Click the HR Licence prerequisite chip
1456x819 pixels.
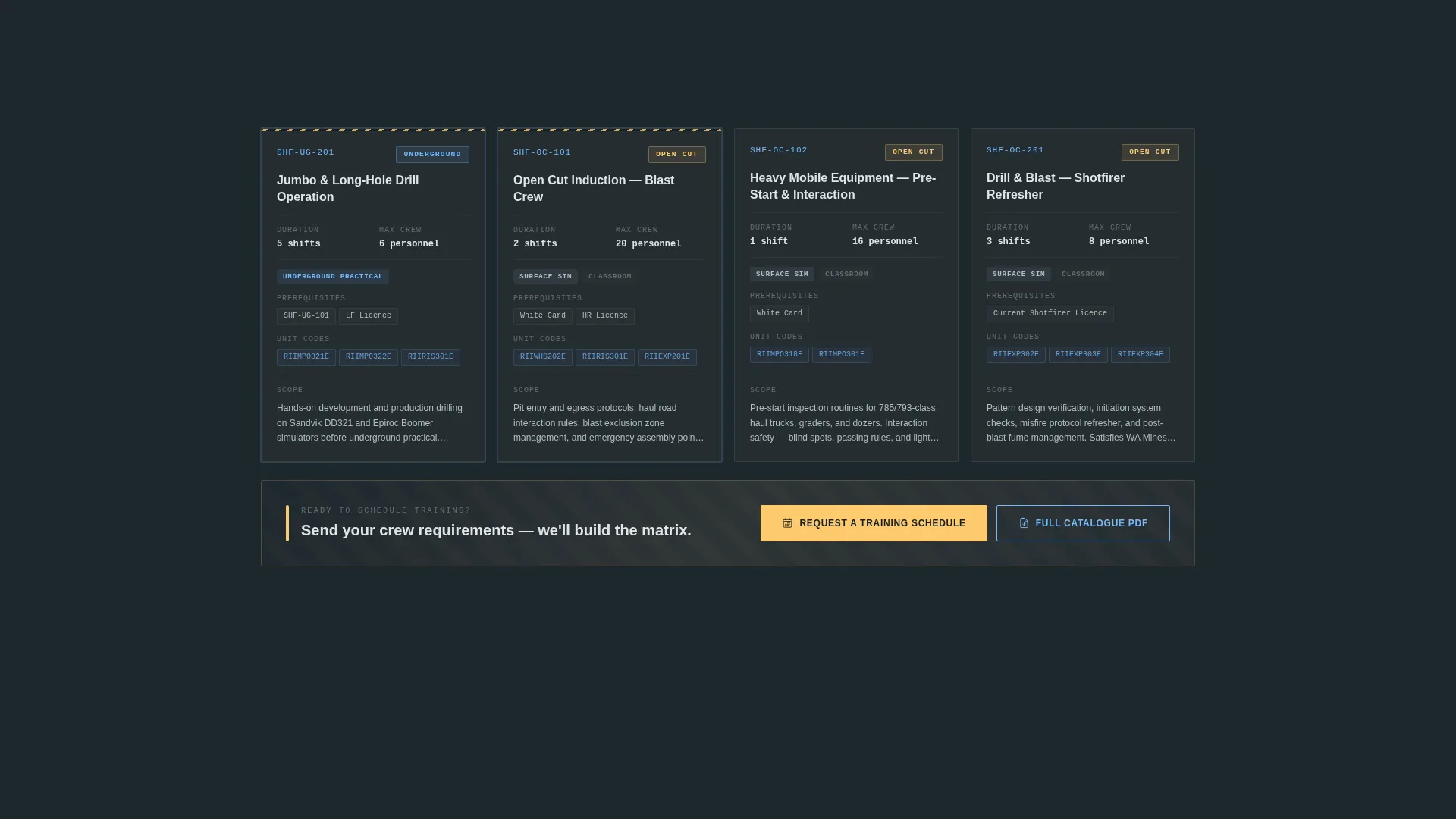pos(605,316)
